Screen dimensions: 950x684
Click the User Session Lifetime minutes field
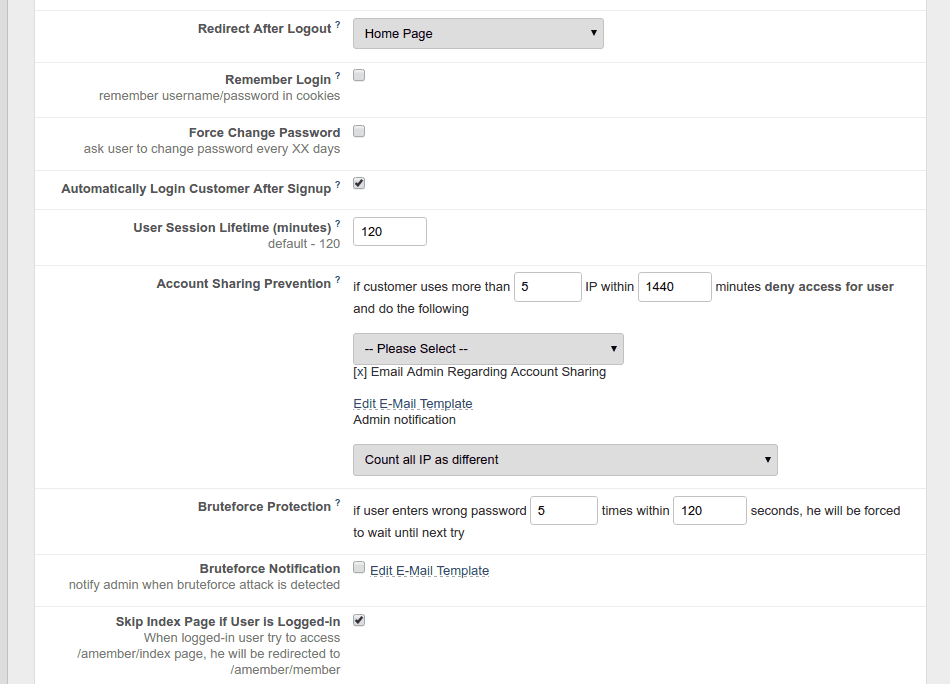[390, 231]
